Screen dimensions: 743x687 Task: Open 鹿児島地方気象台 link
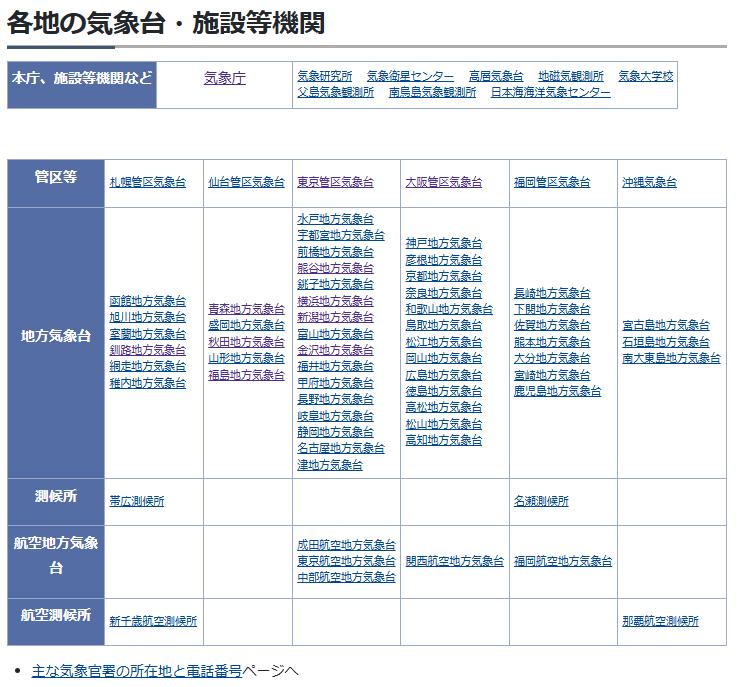coord(558,391)
